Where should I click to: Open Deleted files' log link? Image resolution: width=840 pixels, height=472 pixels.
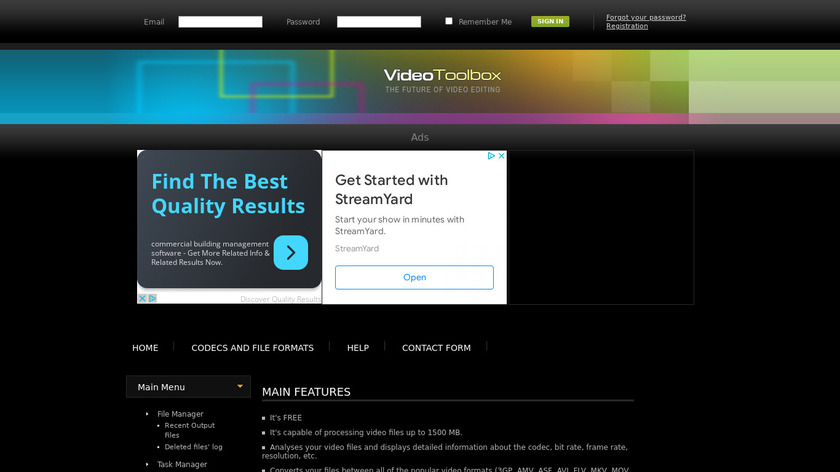point(193,447)
